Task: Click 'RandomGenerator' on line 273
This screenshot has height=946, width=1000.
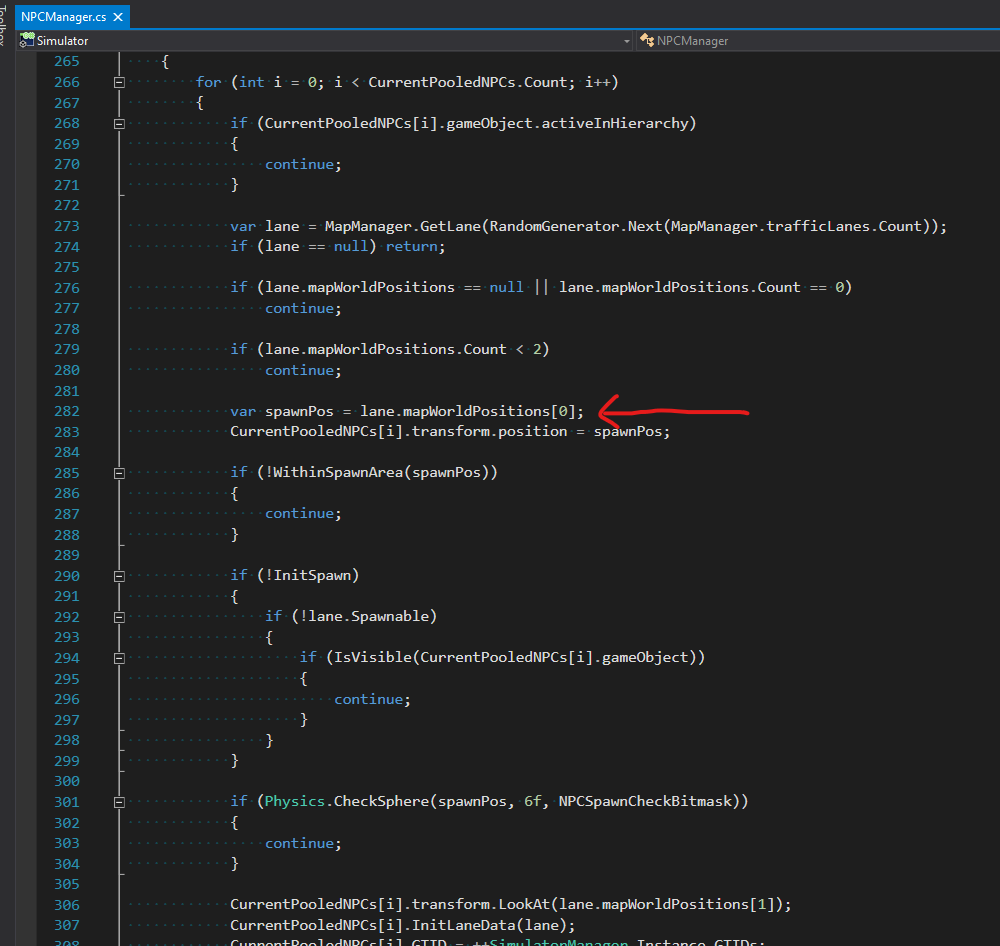Action: click(554, 226)
